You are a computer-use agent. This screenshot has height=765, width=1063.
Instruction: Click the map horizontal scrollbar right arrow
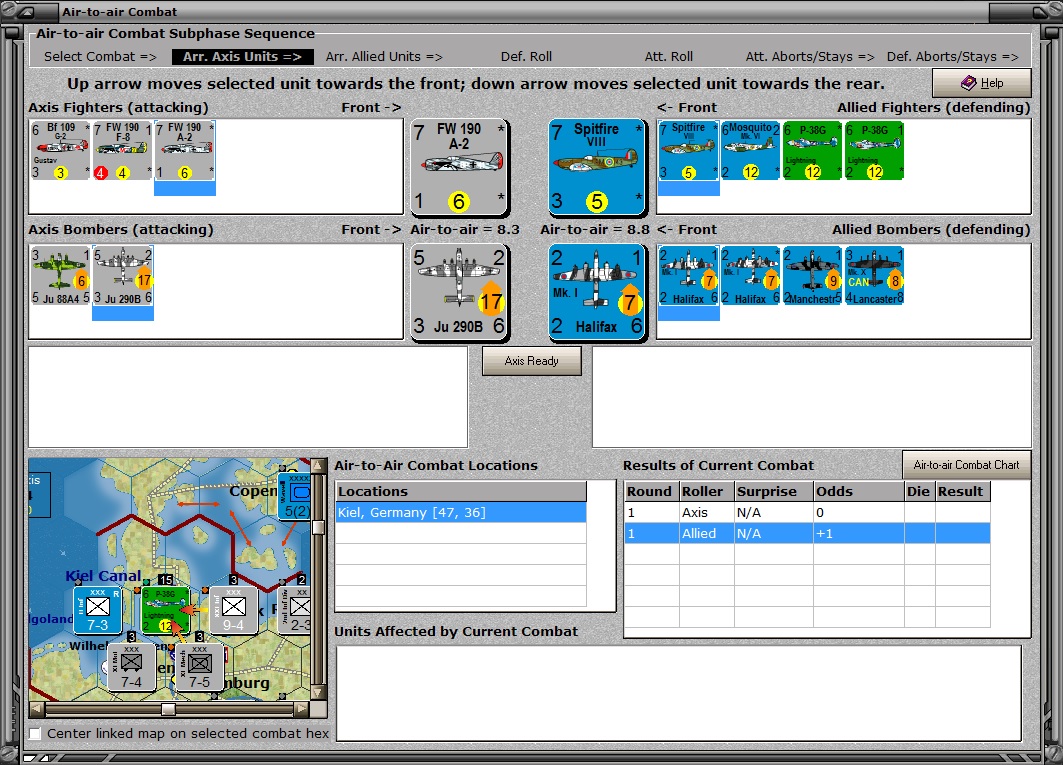click(x=301, y=709)
